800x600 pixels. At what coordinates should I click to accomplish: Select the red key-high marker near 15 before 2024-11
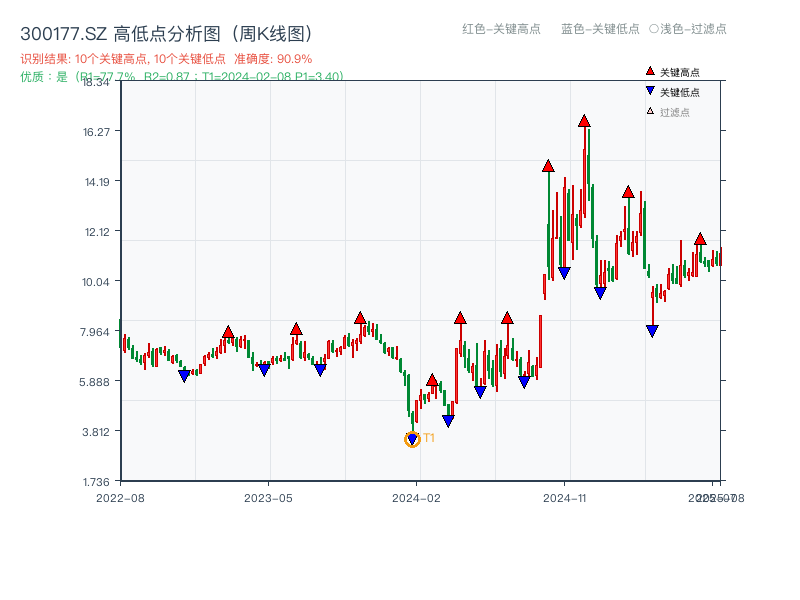[548, 166]
